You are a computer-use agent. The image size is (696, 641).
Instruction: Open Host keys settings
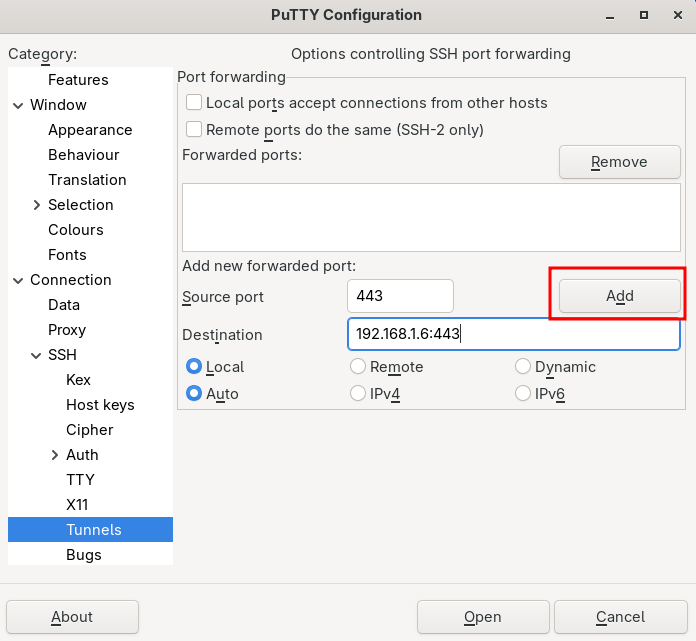coord(100,405)
